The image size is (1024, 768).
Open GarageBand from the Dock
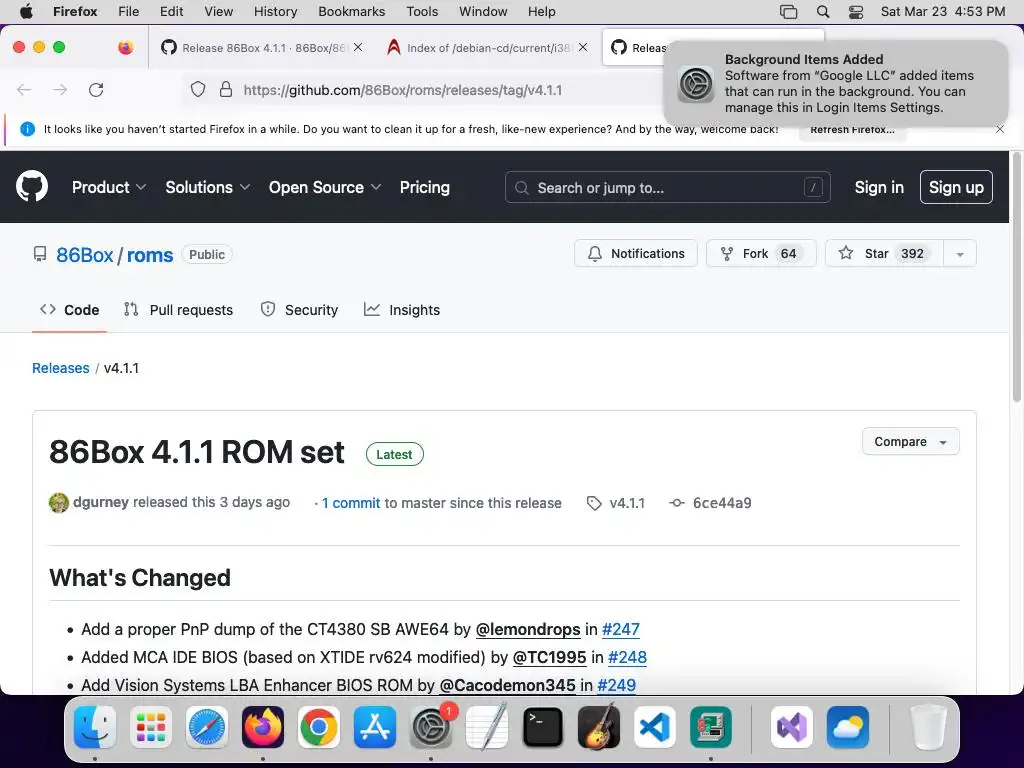click(x=599, y=727)
